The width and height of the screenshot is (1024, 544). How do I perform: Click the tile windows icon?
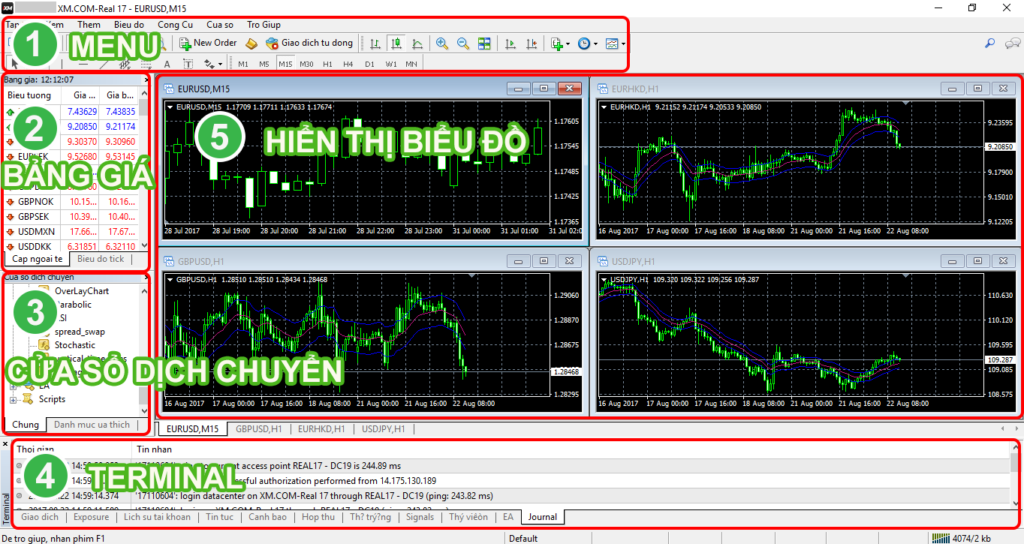click(484, 43)
